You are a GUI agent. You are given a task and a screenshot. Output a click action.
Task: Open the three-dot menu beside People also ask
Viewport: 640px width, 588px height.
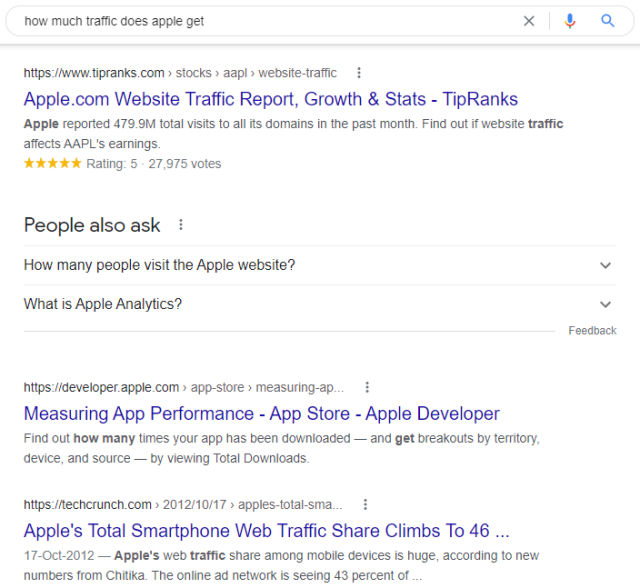coord(181,225)
